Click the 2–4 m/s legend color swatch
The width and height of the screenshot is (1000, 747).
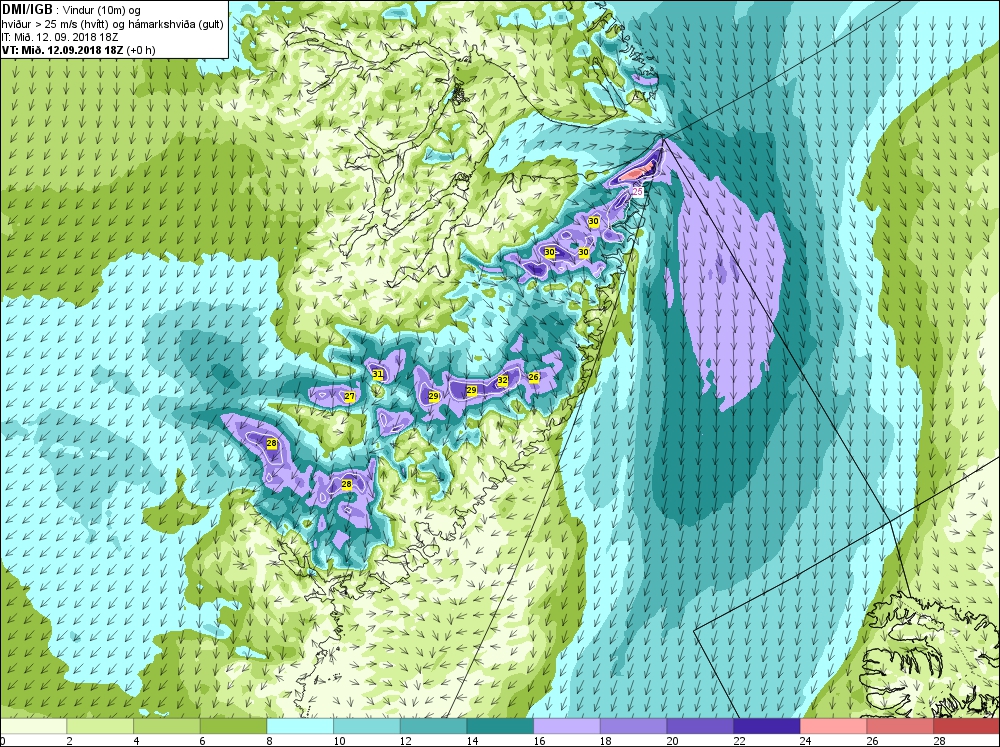click(x=99, y=726)
